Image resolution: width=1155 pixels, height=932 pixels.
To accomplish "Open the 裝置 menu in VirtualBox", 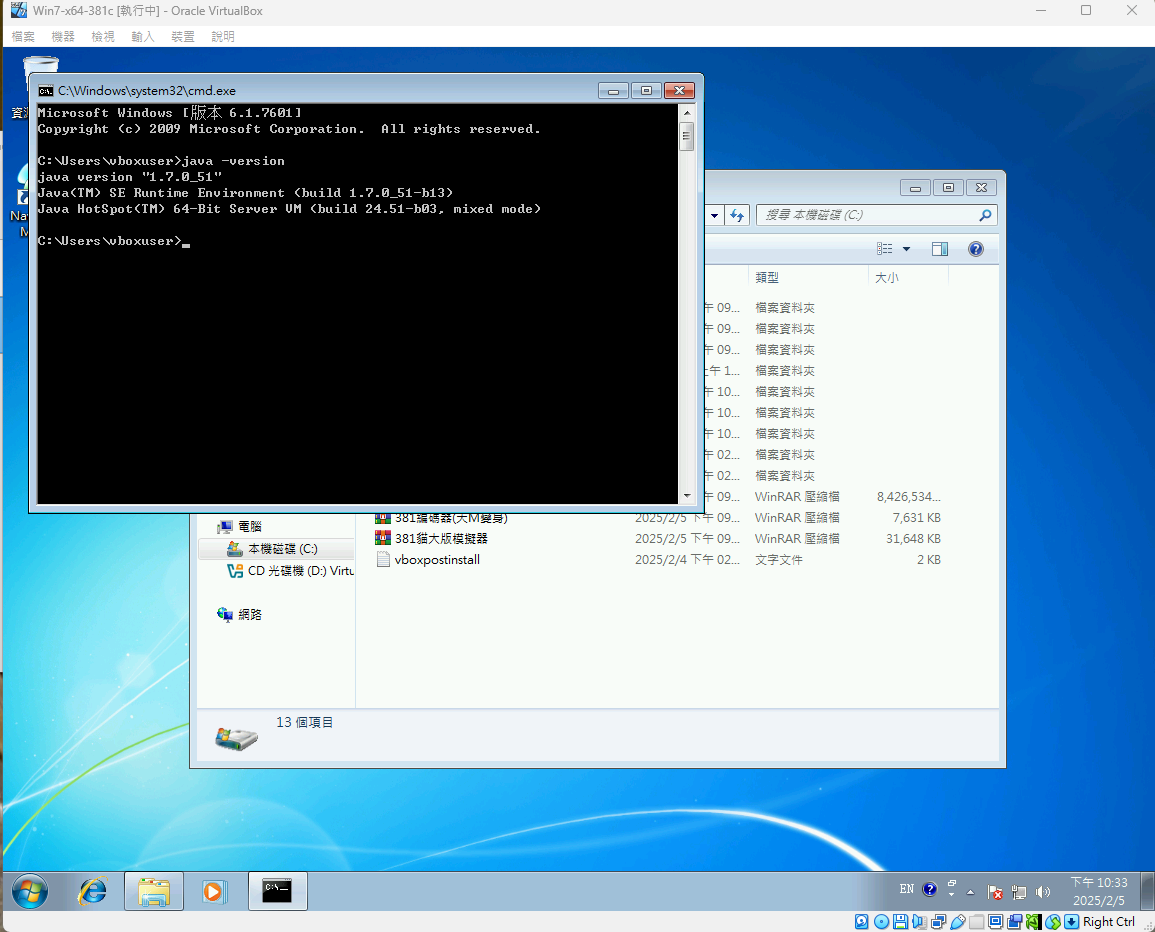I will (x=183, y=36).
